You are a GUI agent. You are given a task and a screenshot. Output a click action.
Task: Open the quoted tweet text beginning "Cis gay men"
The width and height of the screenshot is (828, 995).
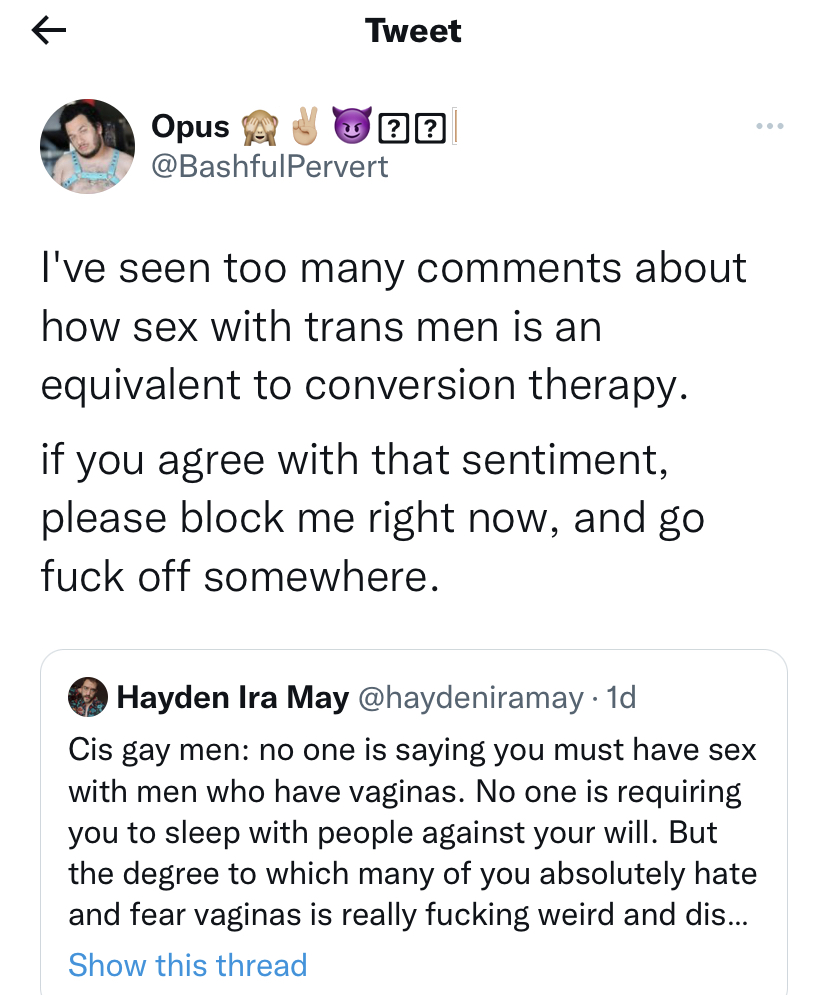tap(412, 832)
